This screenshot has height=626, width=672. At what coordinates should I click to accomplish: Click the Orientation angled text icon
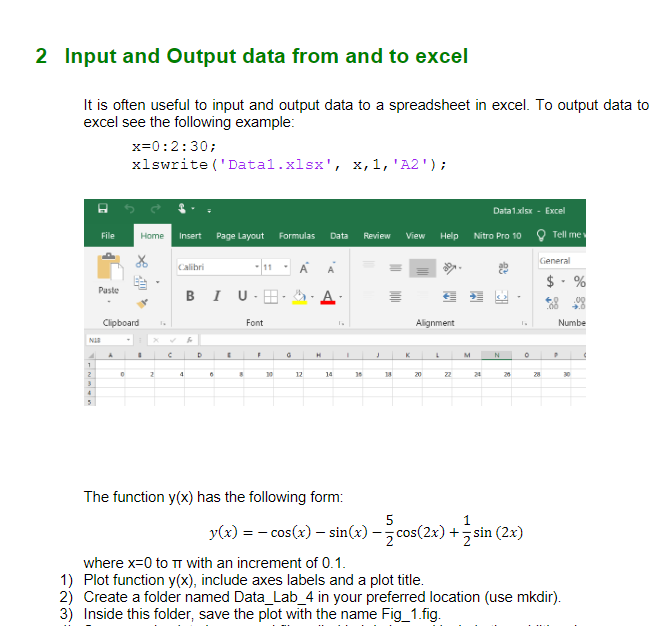coord(449,268)
